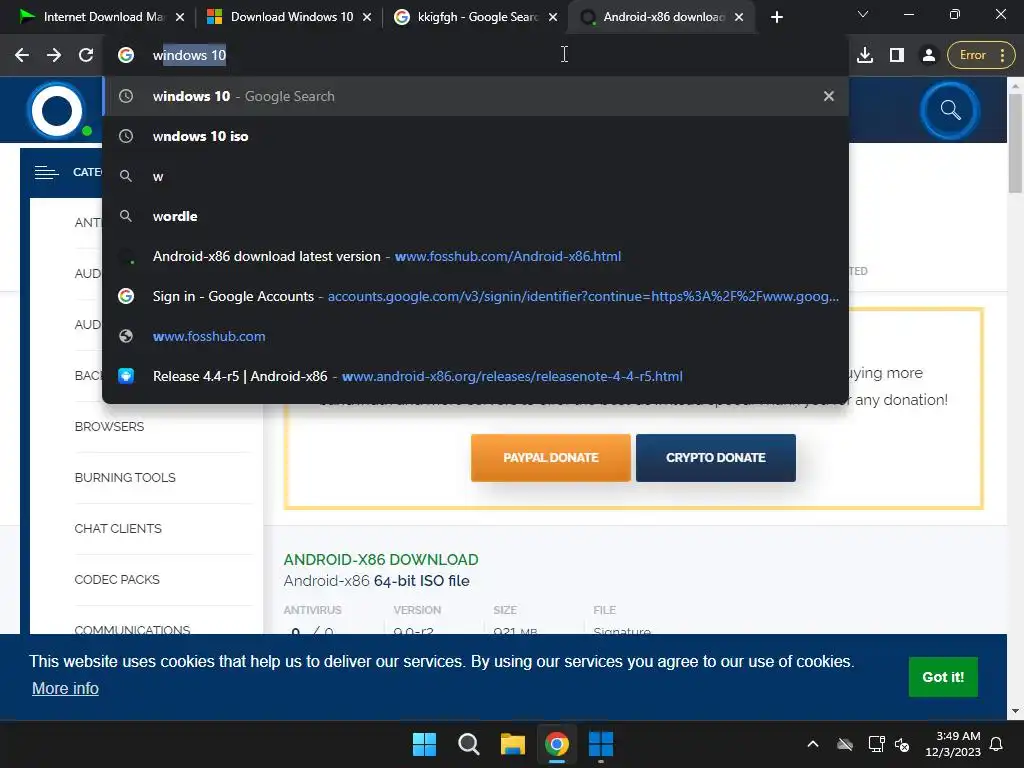Click the Google icon in address bar

coord(126,55)
